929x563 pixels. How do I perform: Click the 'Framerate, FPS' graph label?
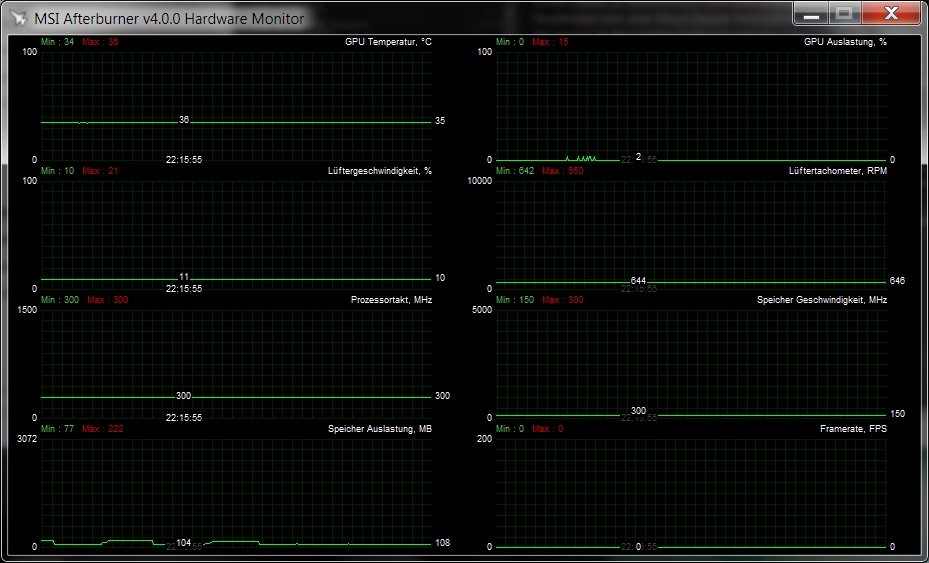coord(853,429)
